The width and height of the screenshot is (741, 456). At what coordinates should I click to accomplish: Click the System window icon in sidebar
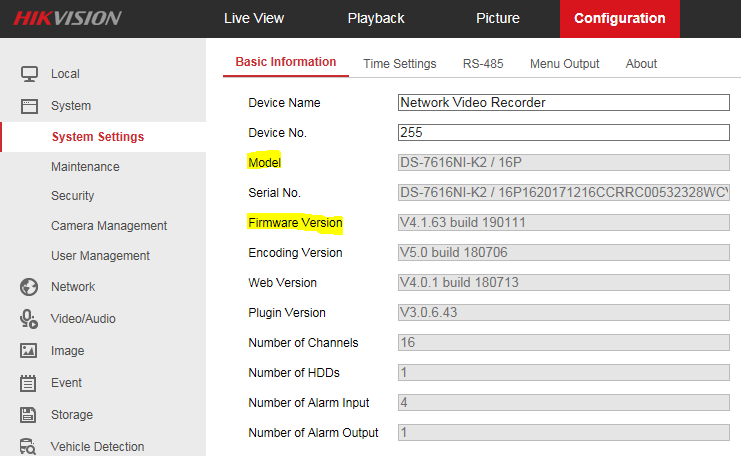click(29, 106)
